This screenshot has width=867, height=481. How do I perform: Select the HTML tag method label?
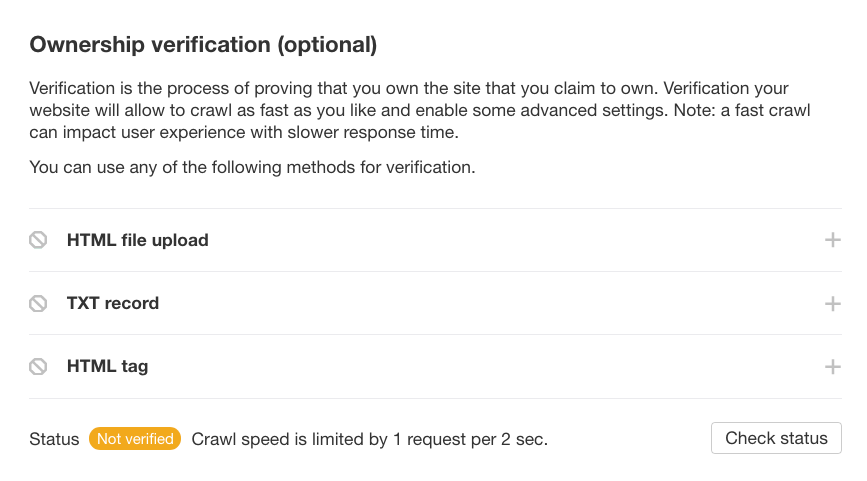[107, 366]
